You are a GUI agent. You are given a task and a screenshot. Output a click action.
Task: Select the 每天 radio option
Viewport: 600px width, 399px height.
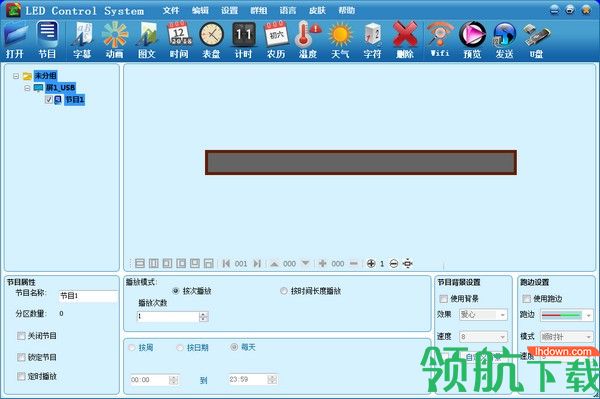(x=234, y=347)
